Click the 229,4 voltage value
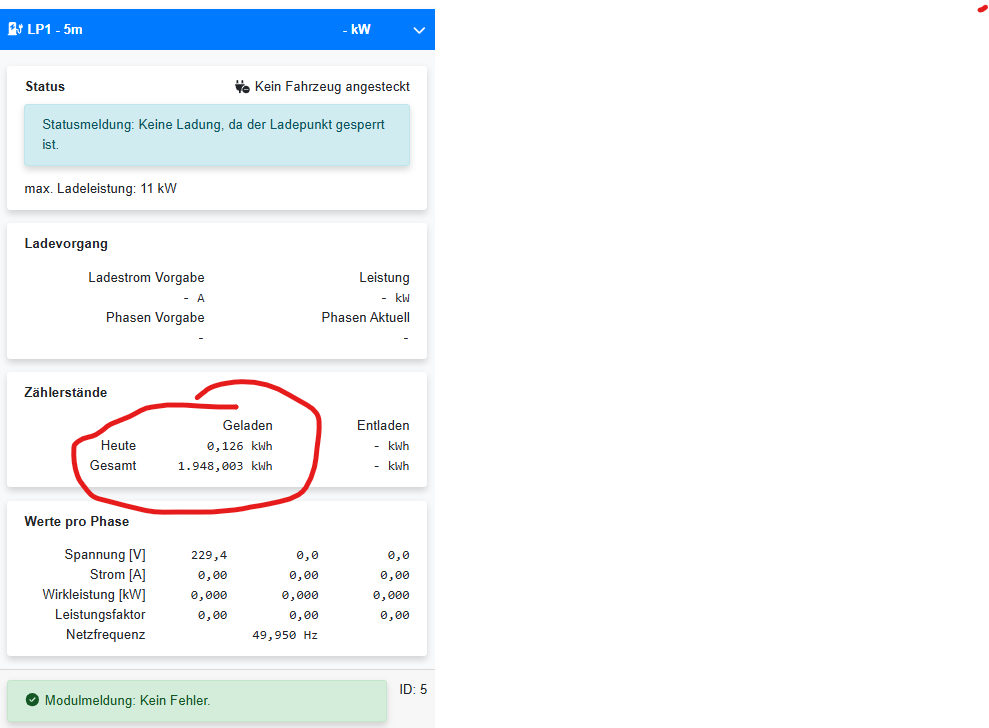 pos(209,555)
